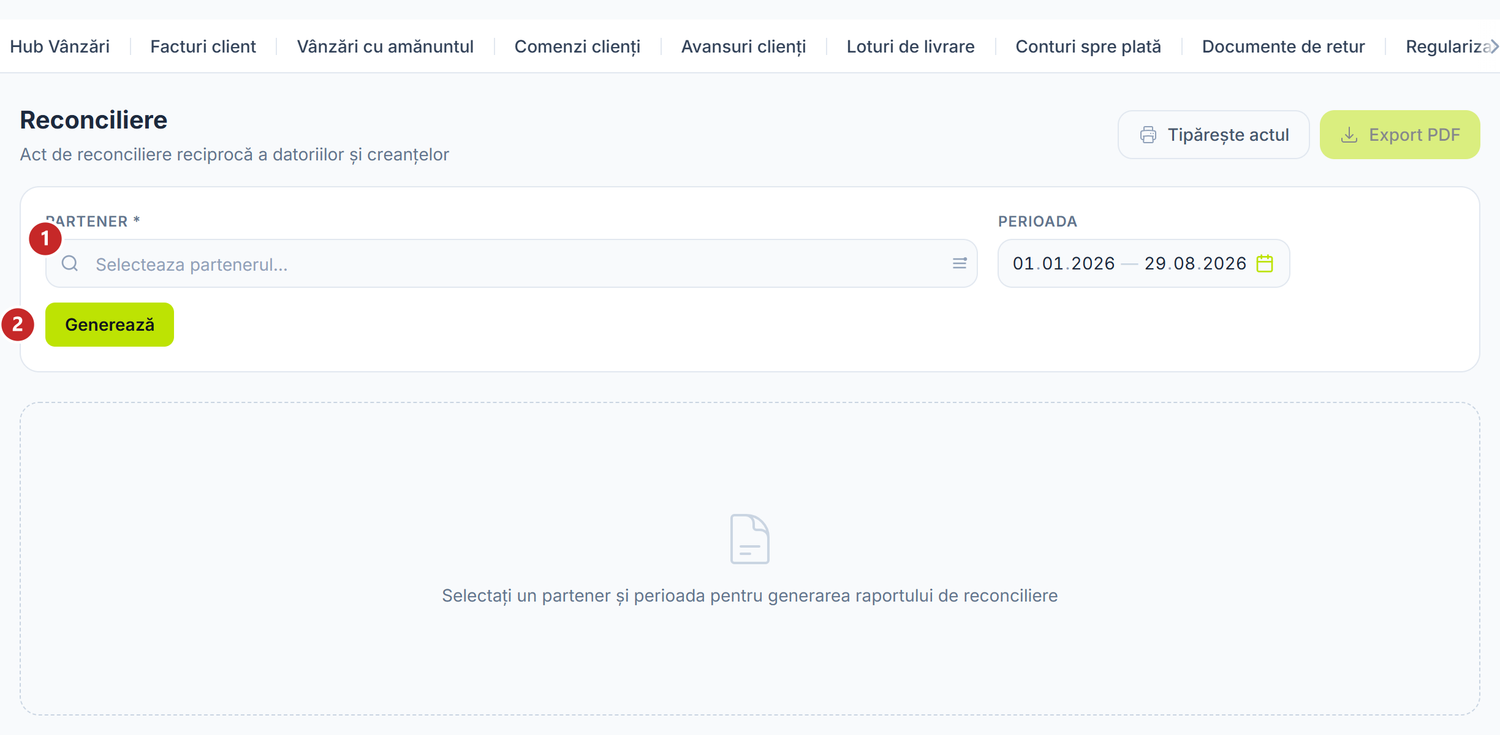Open Conturi spre plată tab
This screenshot has height=735, width=1500.
coord(1088,46)
